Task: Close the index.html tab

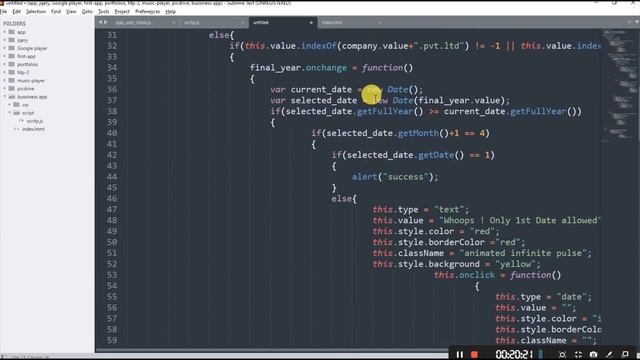Action: (380, 22)
